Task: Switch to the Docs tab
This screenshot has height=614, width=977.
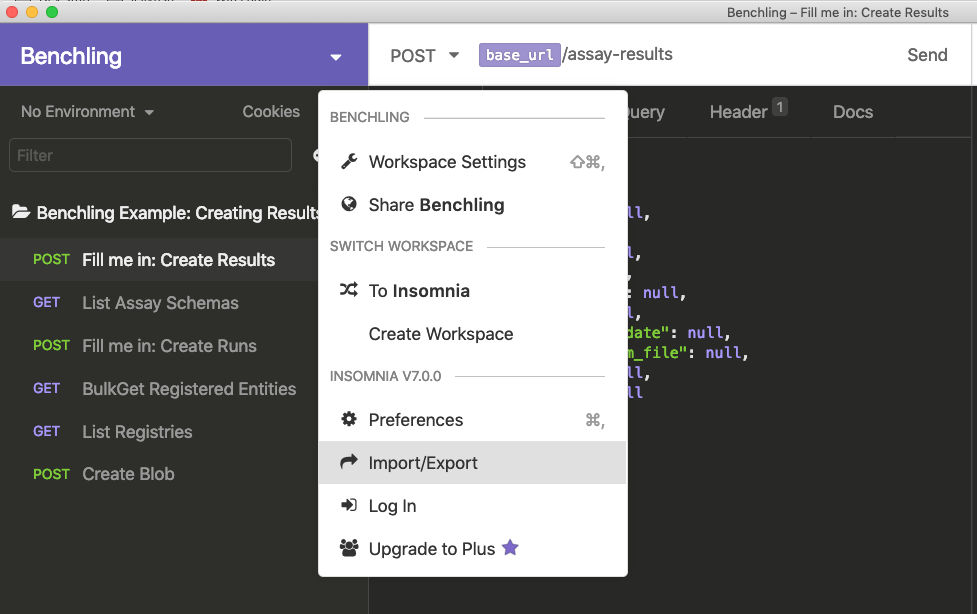Action: (852, 112)
